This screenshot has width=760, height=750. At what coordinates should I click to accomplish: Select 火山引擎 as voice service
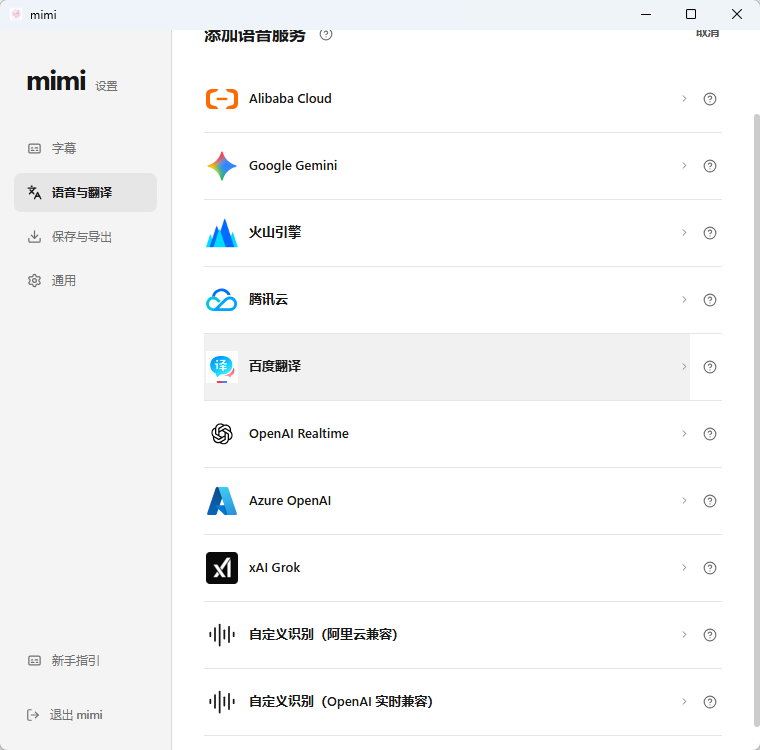[446, 233]
